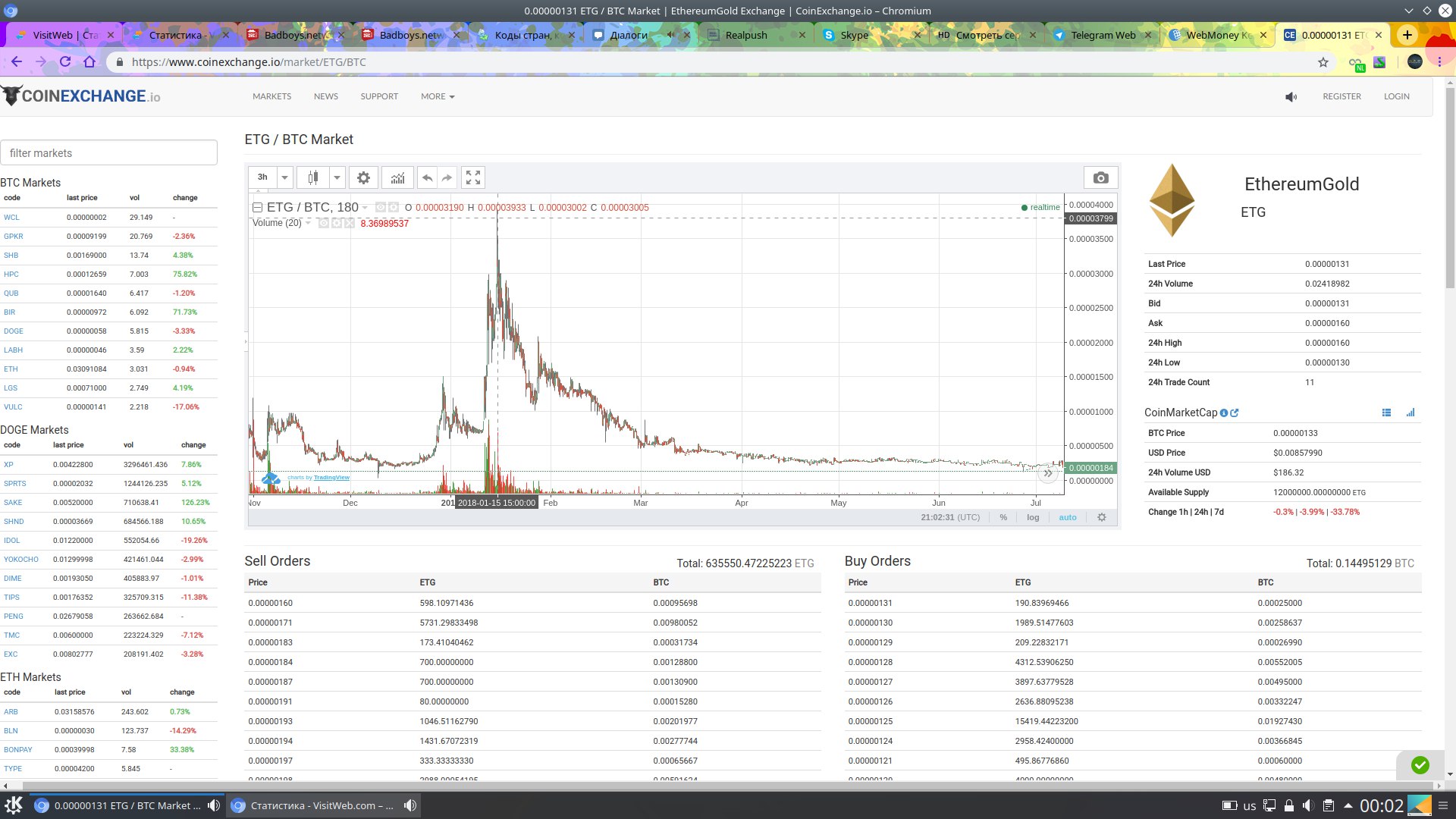Expand hidden system tray icons arrow
Image resolution: width=1456 pixels, height=819 pixels.
click(x=1348, y=805)
